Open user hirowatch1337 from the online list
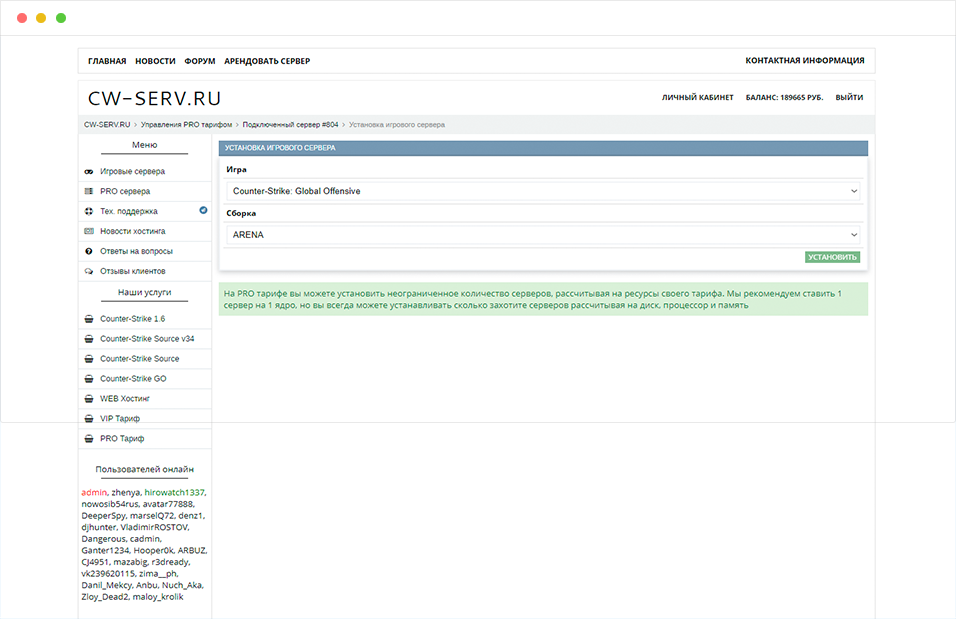 click(x=174, y=493)
